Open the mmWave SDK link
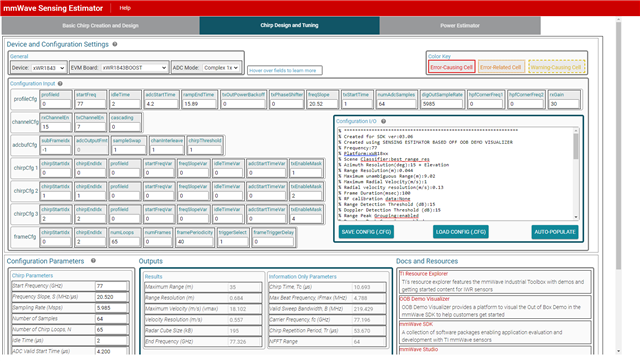This screenshot has height=361, width=640. [x=416, y=324]
